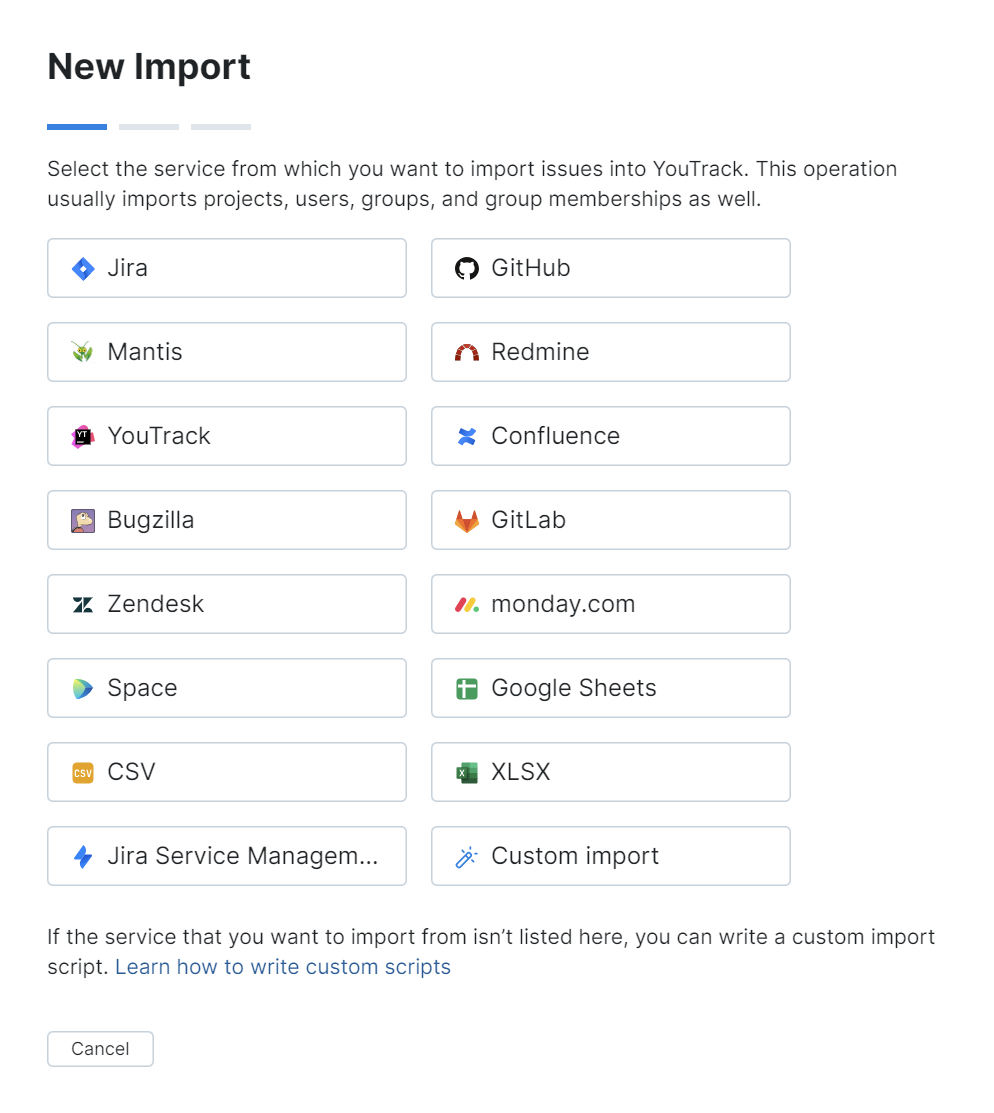The width and height of the screenshot is (994, 1113).
Task: Open the custom scripts documentation link
Action: 283,966
